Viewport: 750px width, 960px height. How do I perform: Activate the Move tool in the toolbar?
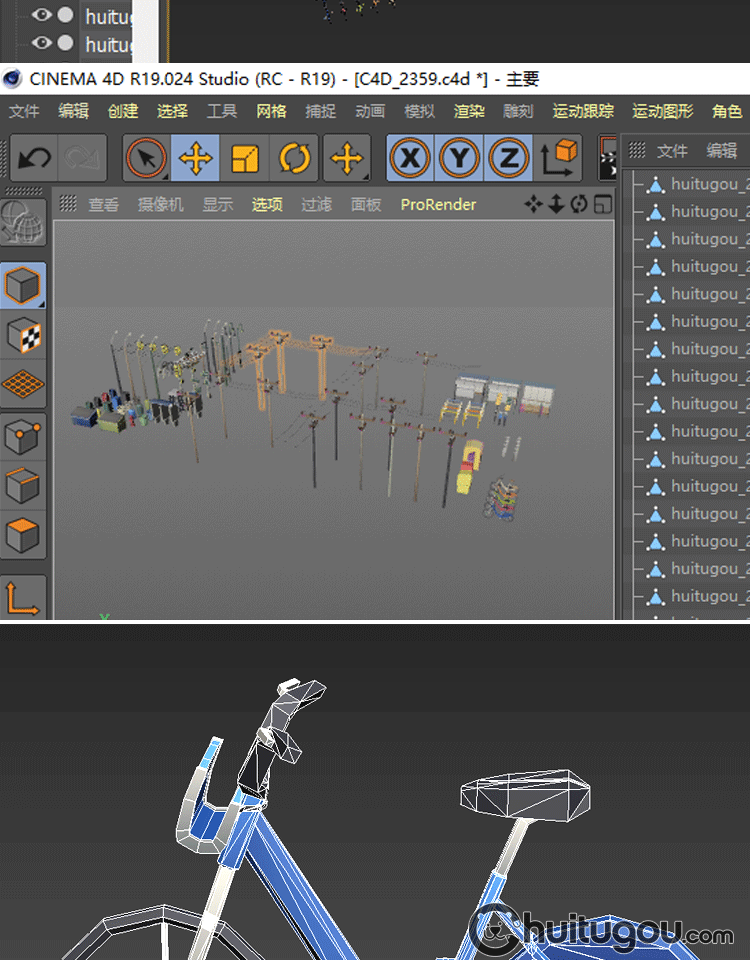click(196, 158)
